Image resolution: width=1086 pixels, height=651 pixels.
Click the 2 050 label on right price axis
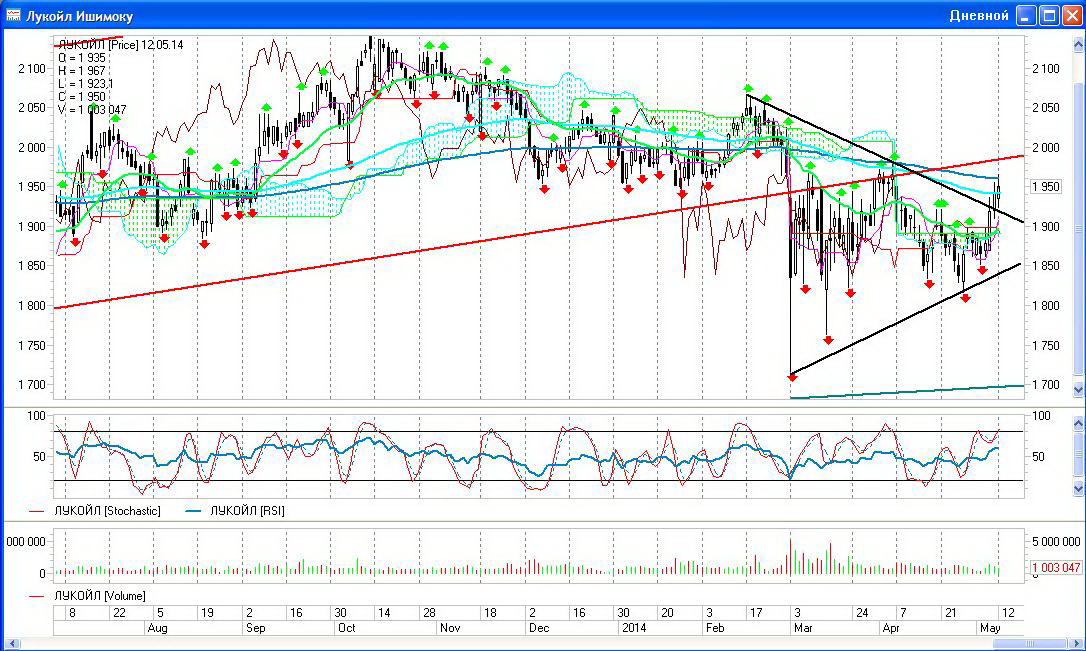(1046, 108)
